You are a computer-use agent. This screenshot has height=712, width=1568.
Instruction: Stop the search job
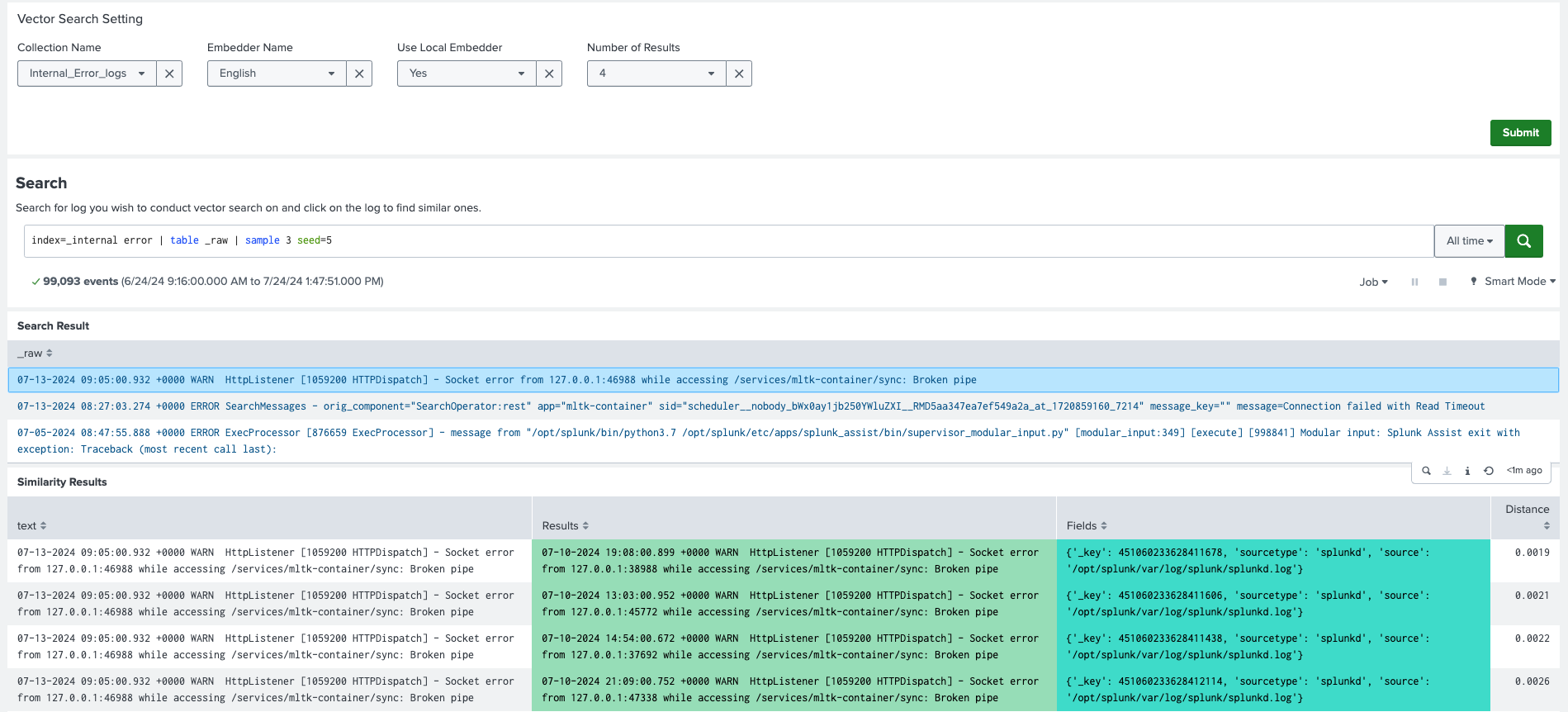pyautogui.click(x=1442, y=282)
